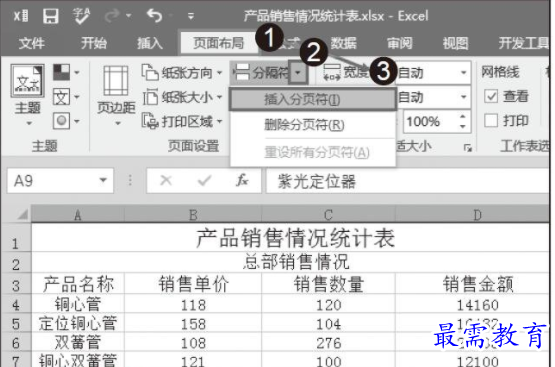
Task: Open the 宽度 自动 dropdown
Action: 464,73
